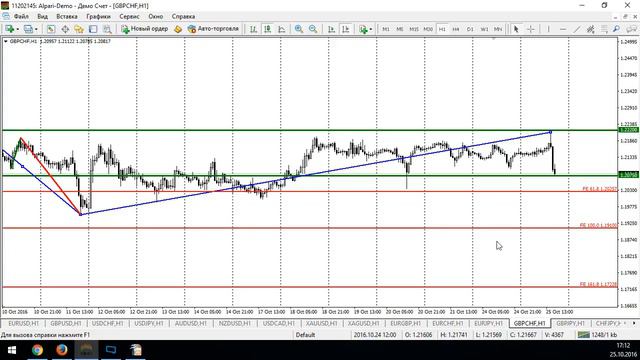640x360 pixels.
Task: Expand the Profiles dropdown arrow
Action: 36,29
